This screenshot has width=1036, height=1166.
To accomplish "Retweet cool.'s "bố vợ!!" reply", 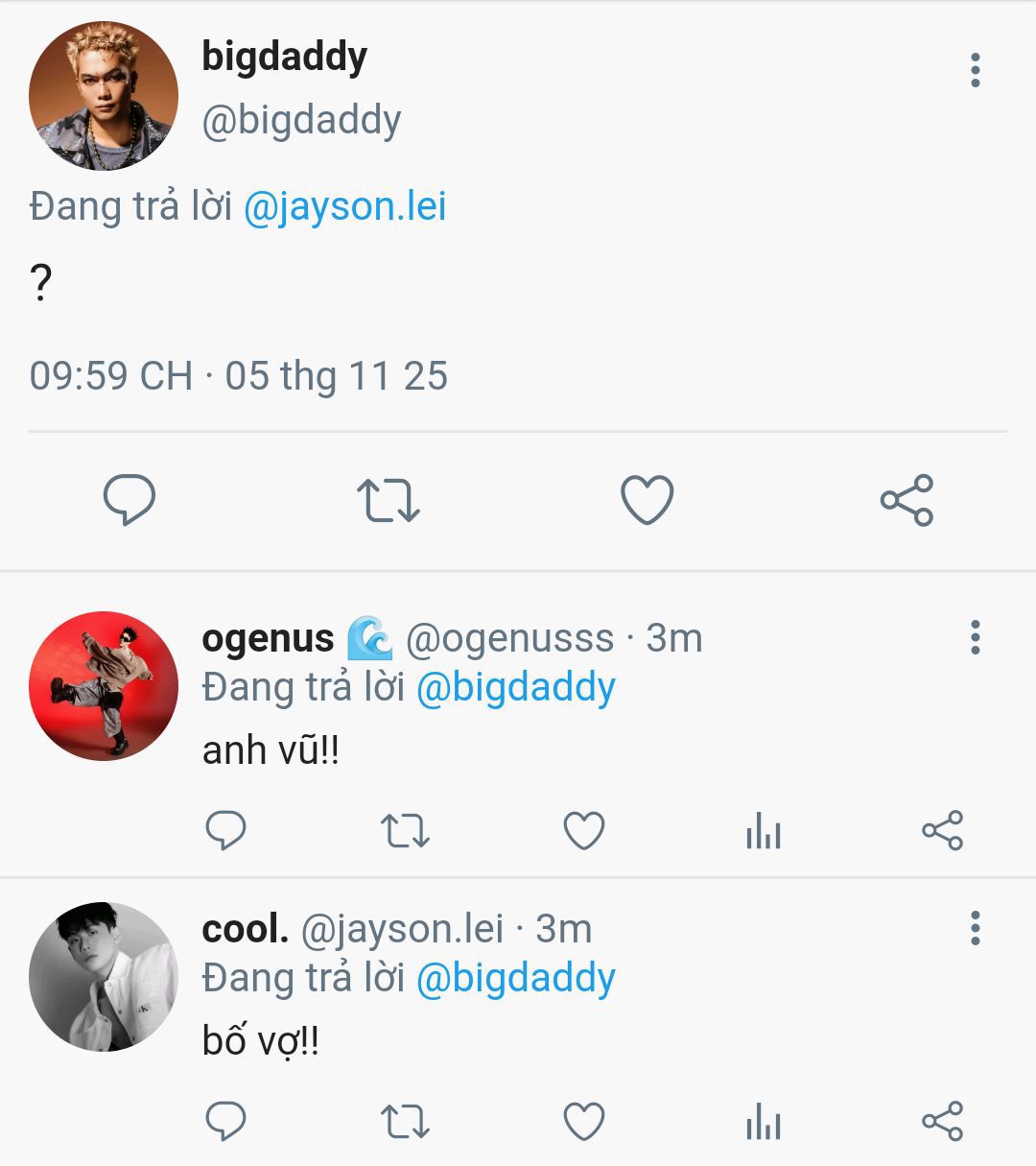I will click(405, 1121).
